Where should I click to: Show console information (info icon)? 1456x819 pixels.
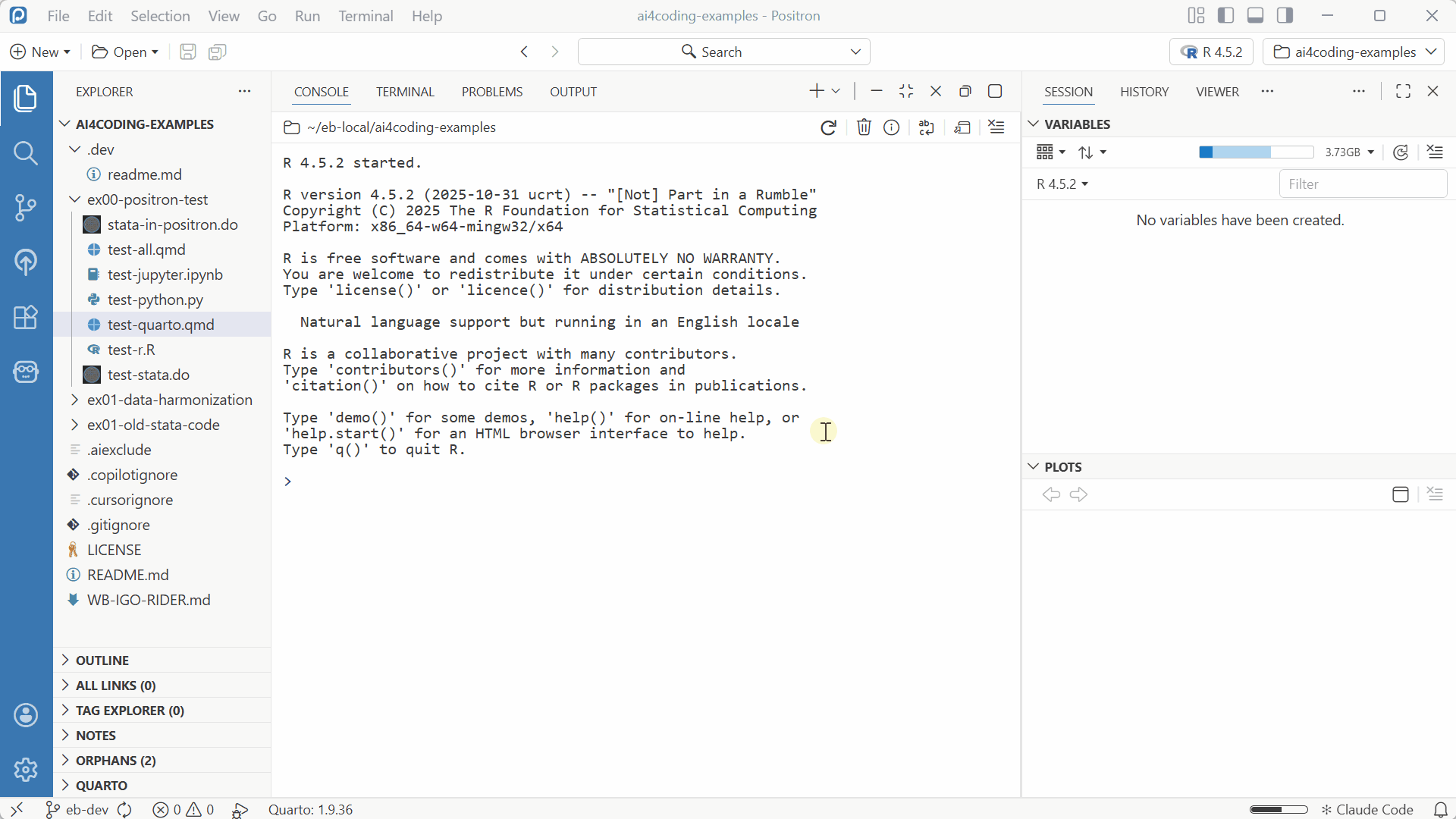[892, 127]
